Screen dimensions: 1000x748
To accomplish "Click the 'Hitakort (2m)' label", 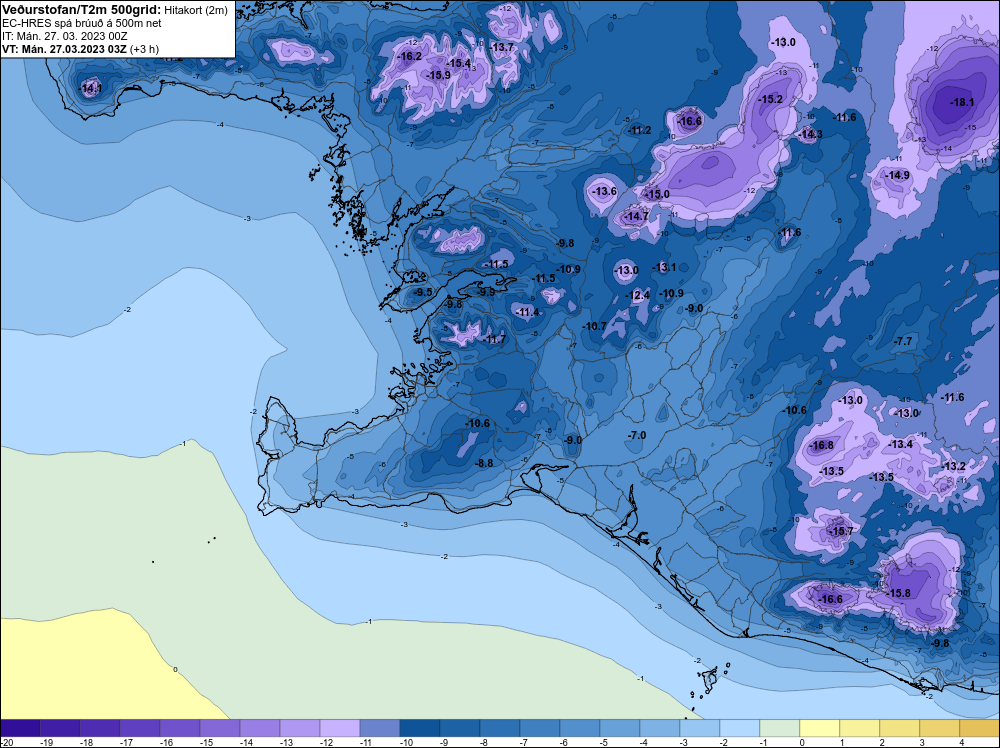I will [x=196, y=10].
